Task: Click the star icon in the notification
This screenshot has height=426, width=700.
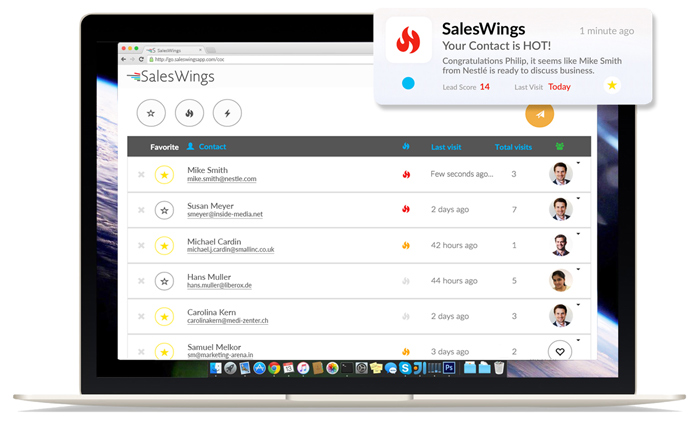Action: [612, 85]
